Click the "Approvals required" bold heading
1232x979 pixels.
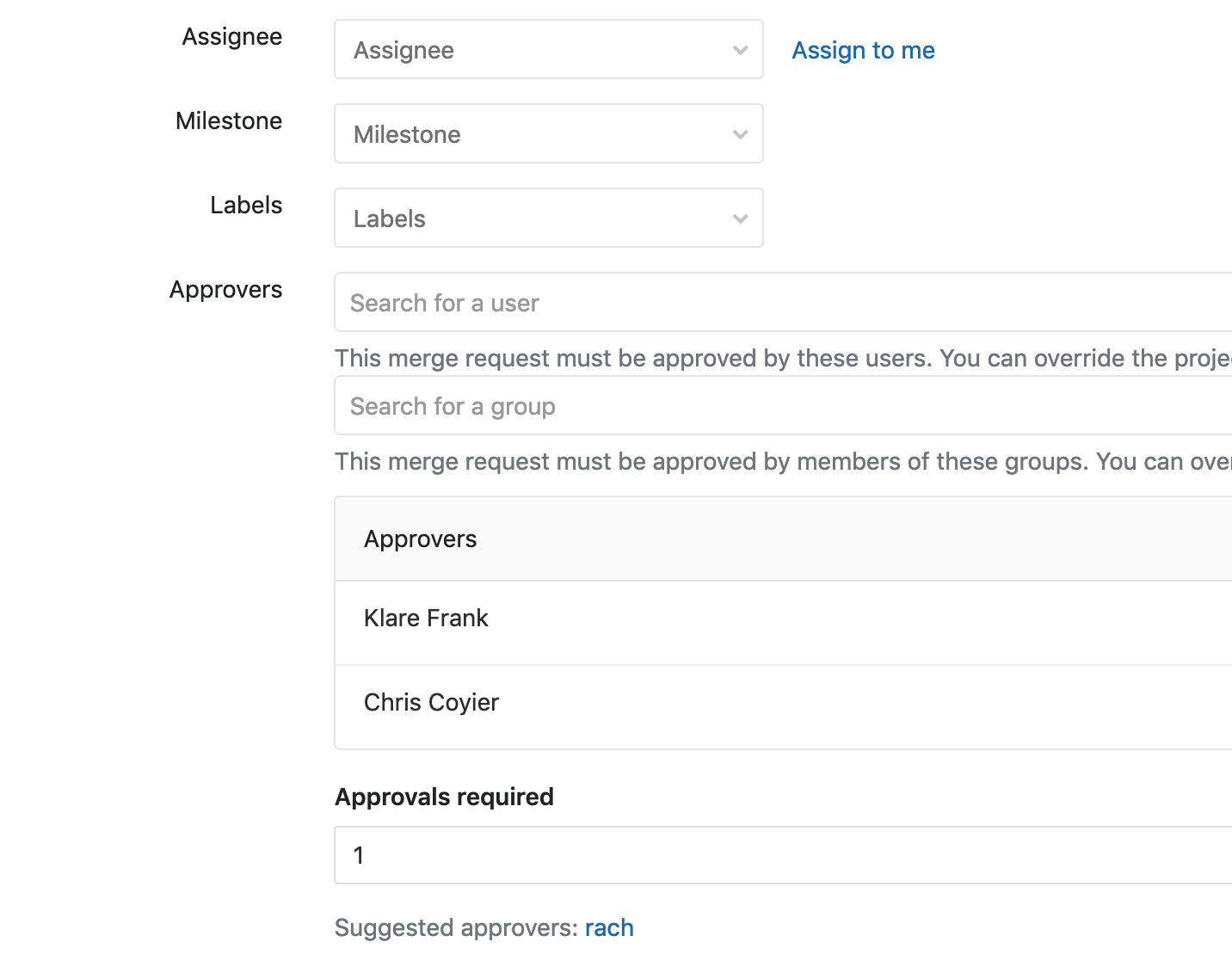coord(444,797)
